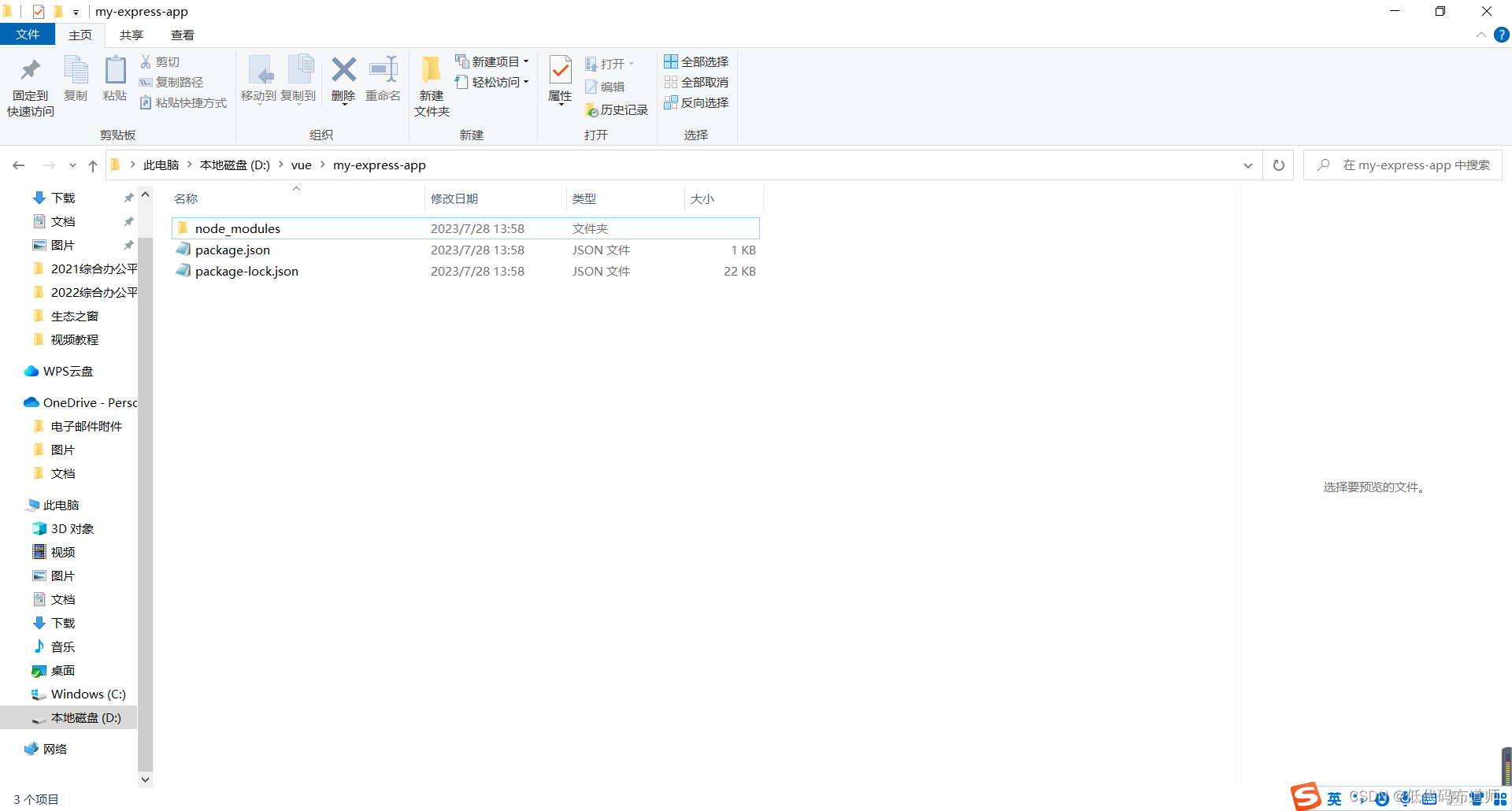Click the Refresh button beside address bar
Screen dimensions: 1512x811
tap(1279, 165)
